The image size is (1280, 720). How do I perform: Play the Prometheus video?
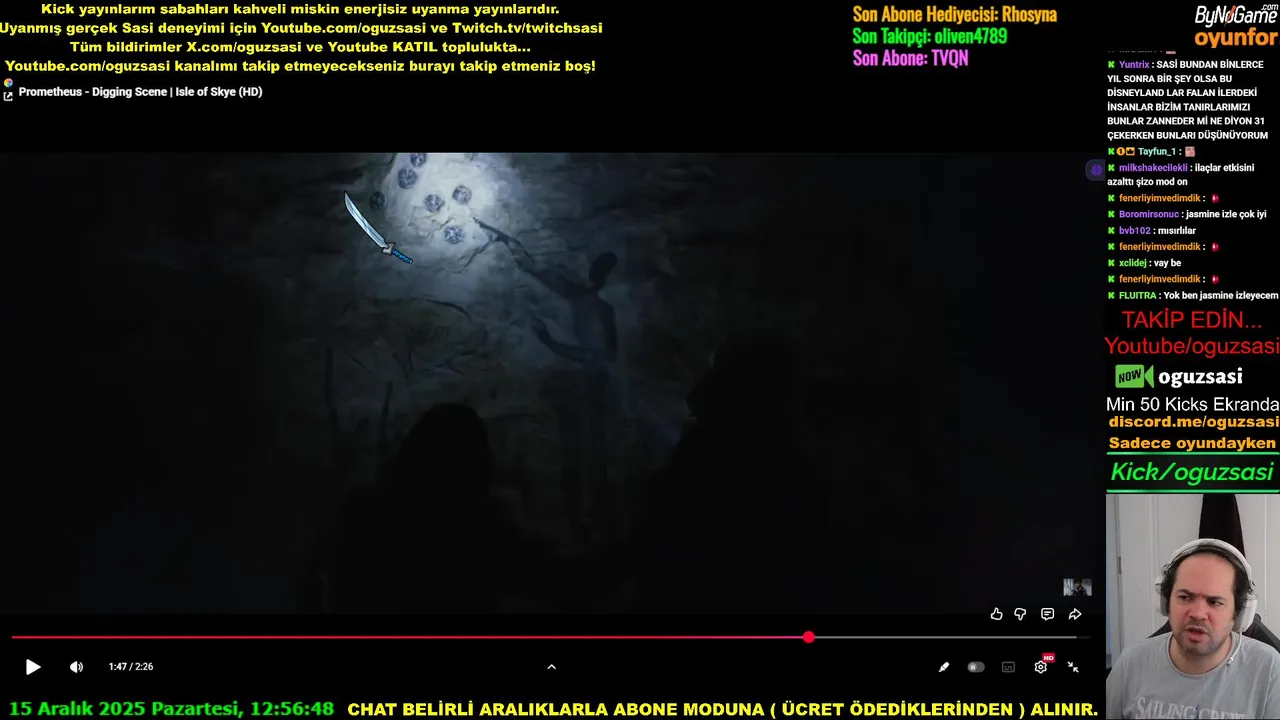tap(33, 667)
